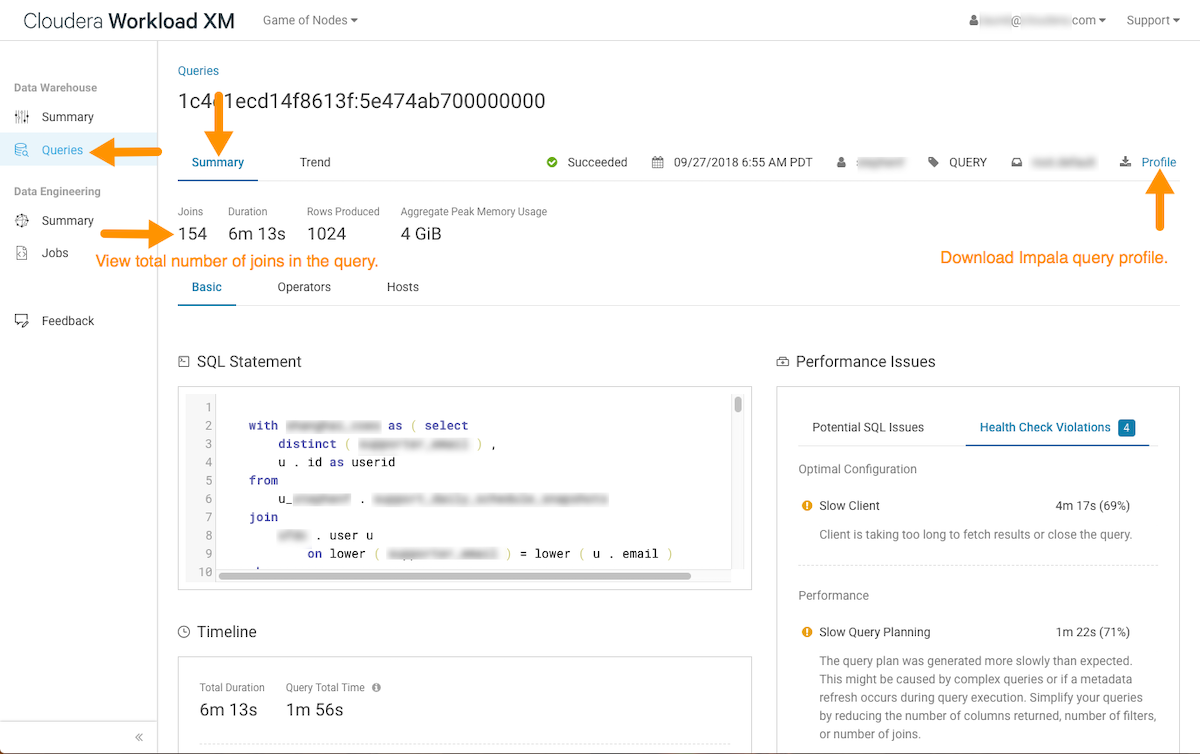Click the Profile download link

coord(1158,162)
